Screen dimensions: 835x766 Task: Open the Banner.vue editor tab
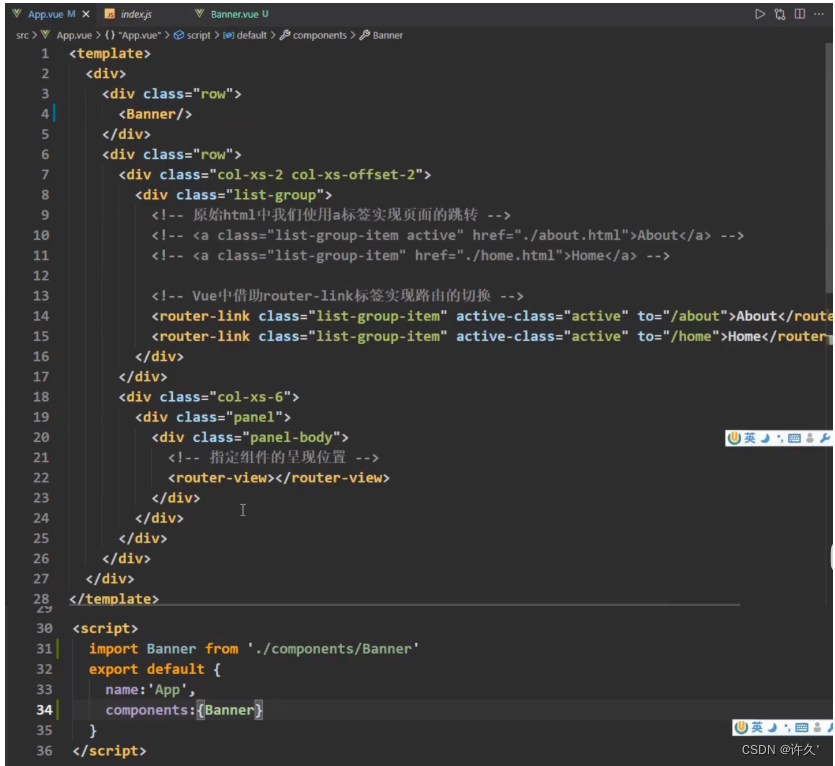tap(239, 14)
